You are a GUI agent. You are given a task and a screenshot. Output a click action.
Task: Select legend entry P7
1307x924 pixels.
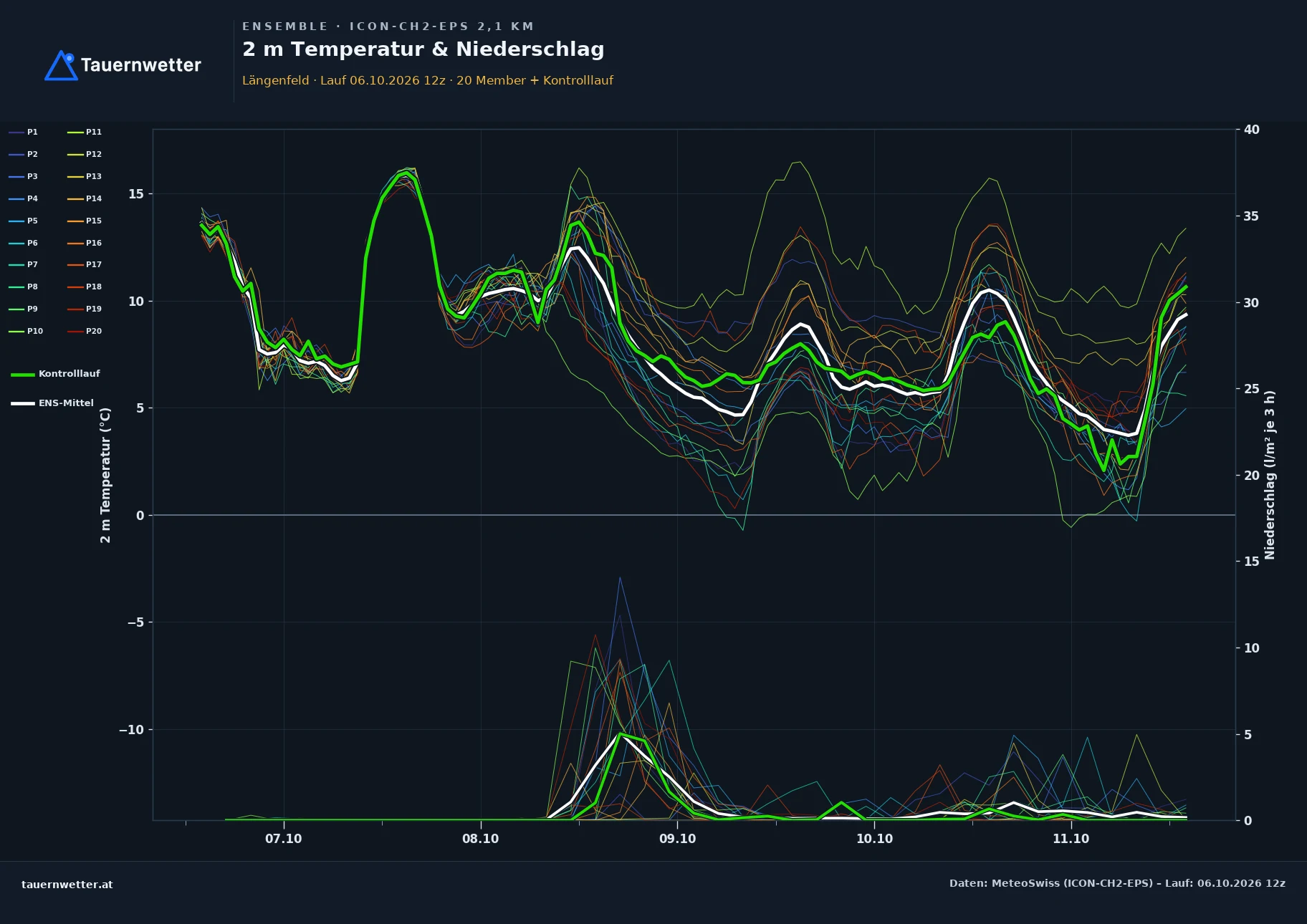tap(24, 264)
